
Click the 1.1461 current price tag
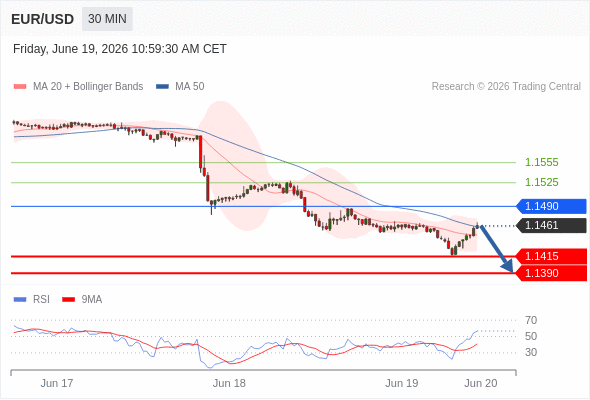[551, 225]
